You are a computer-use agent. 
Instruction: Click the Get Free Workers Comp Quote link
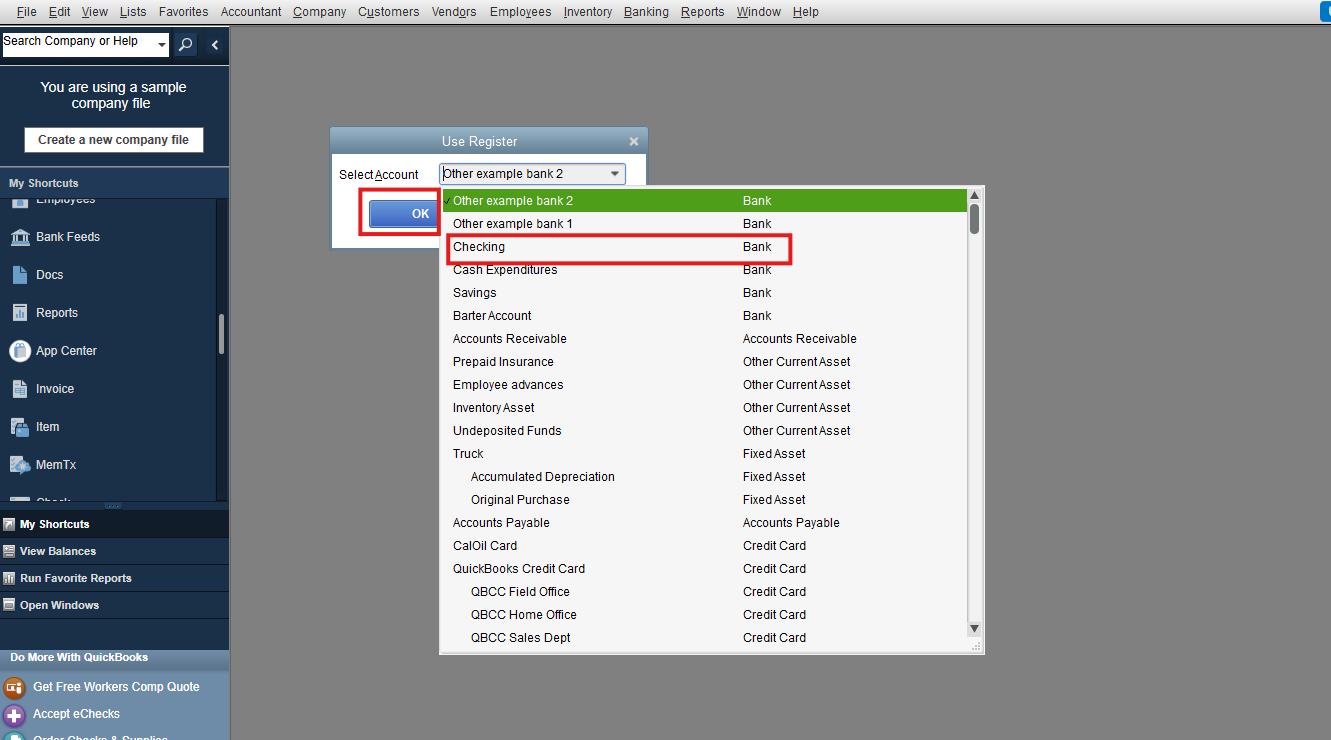[x=116, y=687]
